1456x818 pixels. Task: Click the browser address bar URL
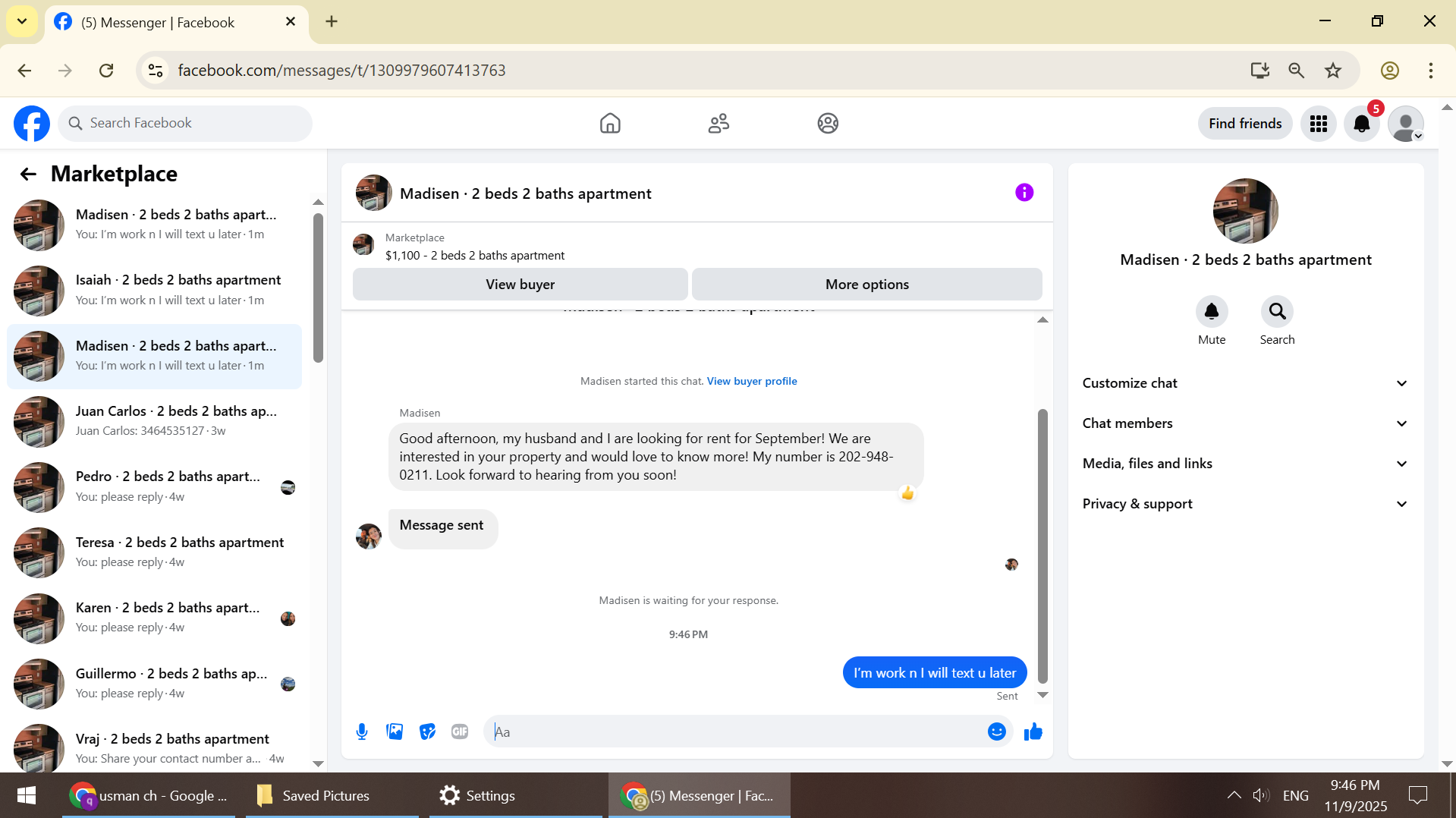[x=341, y=71]
